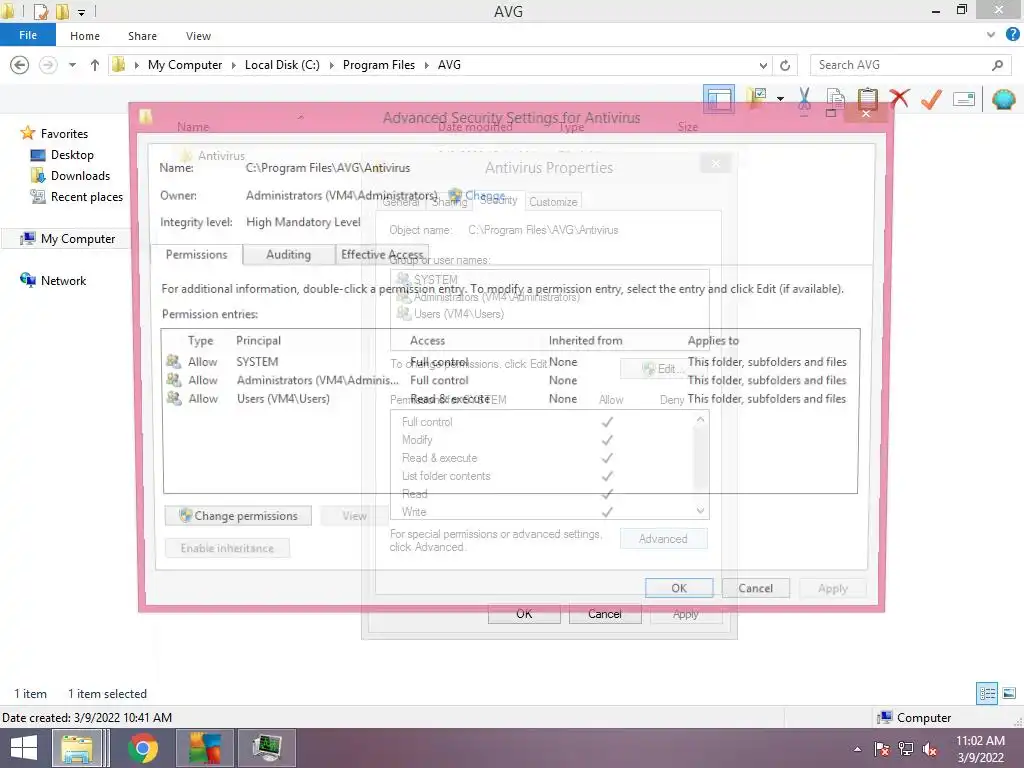Expand the chevron after Local Disk (C:) breadcrumb
This screenshot has height=768, width=1024.
coord(331,65)
